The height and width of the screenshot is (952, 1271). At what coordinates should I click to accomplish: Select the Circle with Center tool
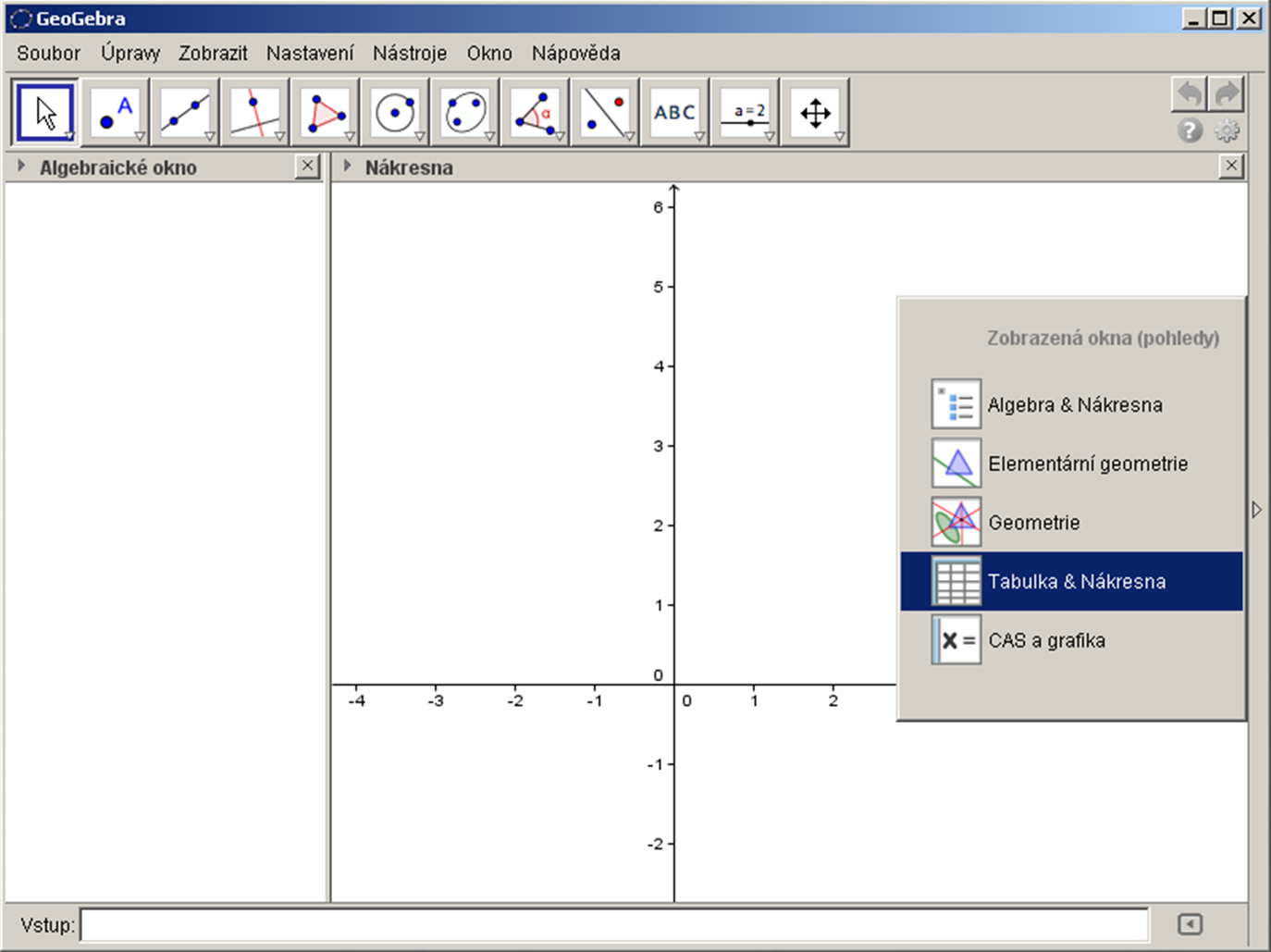click(x=395, y=113)
